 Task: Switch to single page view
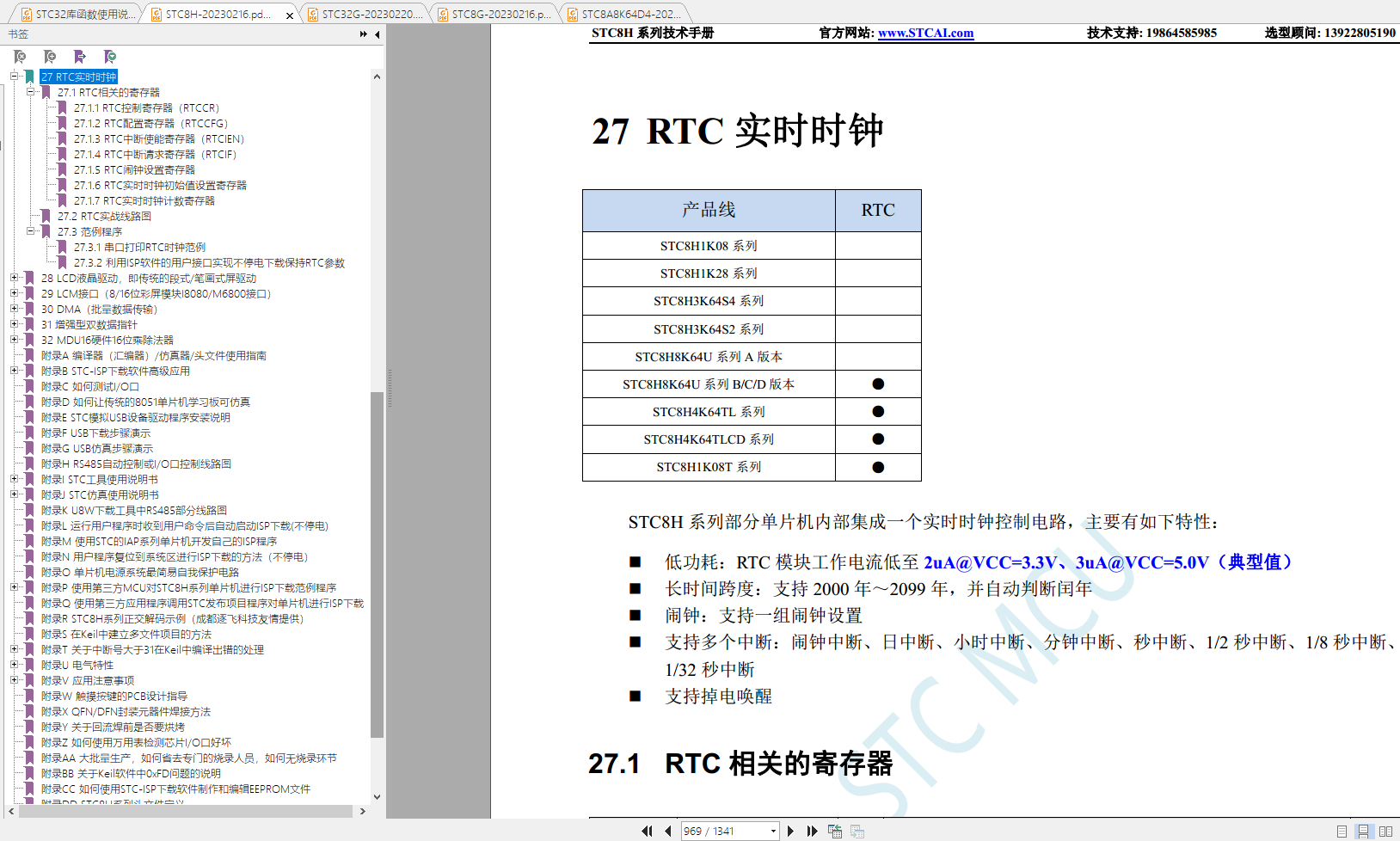tap(1342, 832)
